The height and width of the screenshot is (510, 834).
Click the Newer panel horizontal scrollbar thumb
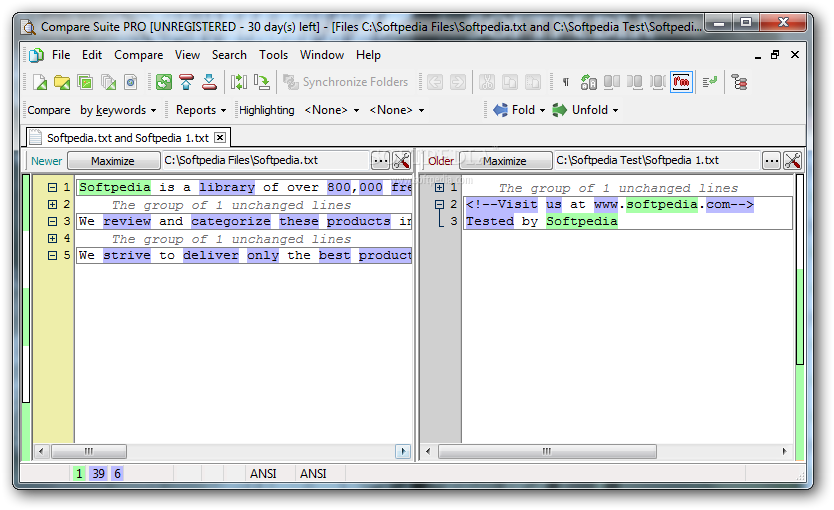(88, 452)
